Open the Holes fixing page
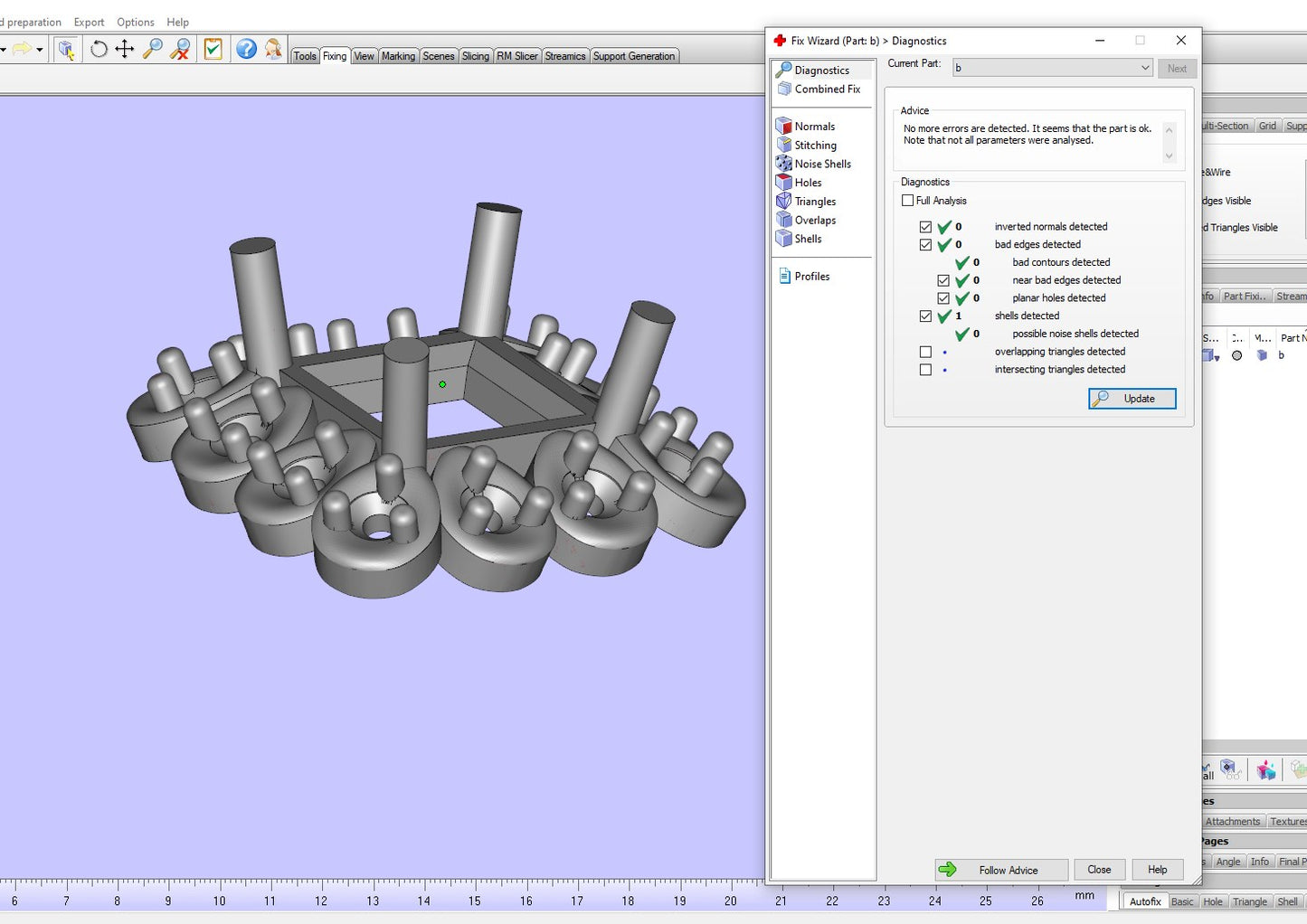 pos(808,183)
